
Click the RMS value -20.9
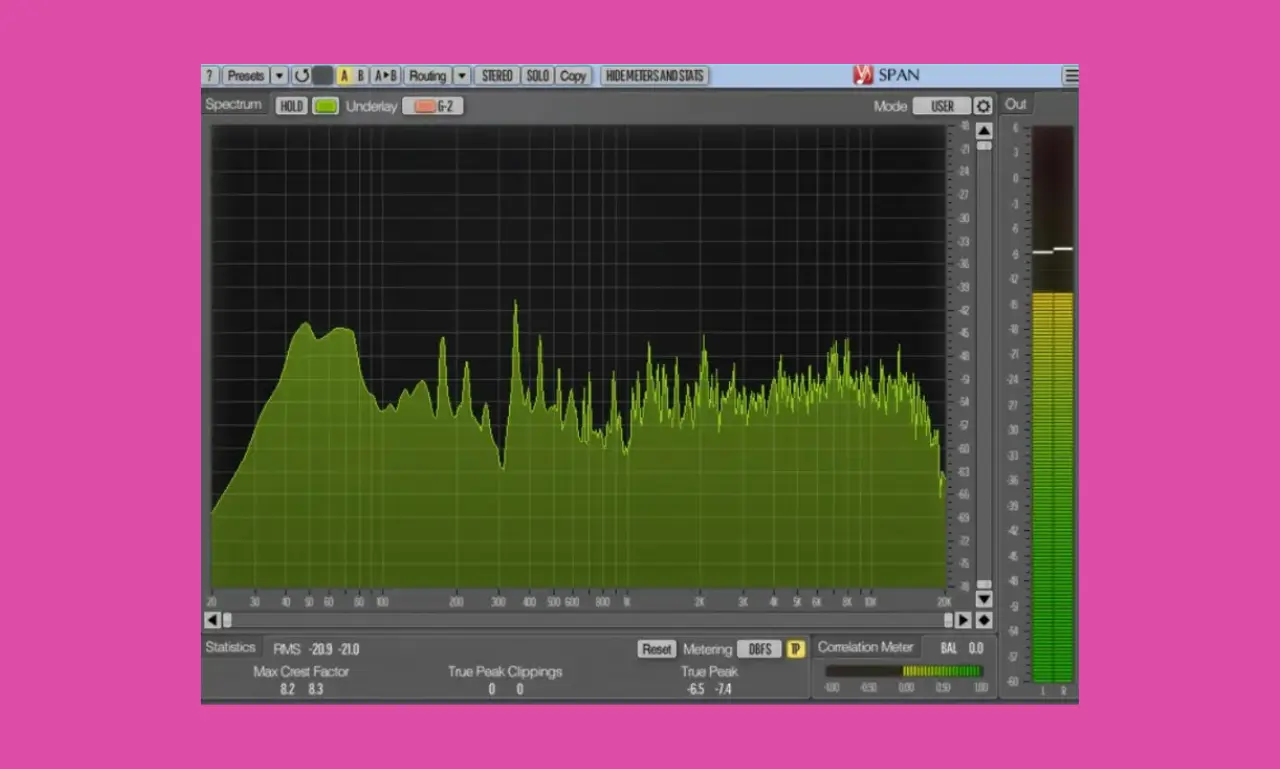pyautogui.click(x=321, y=649)
